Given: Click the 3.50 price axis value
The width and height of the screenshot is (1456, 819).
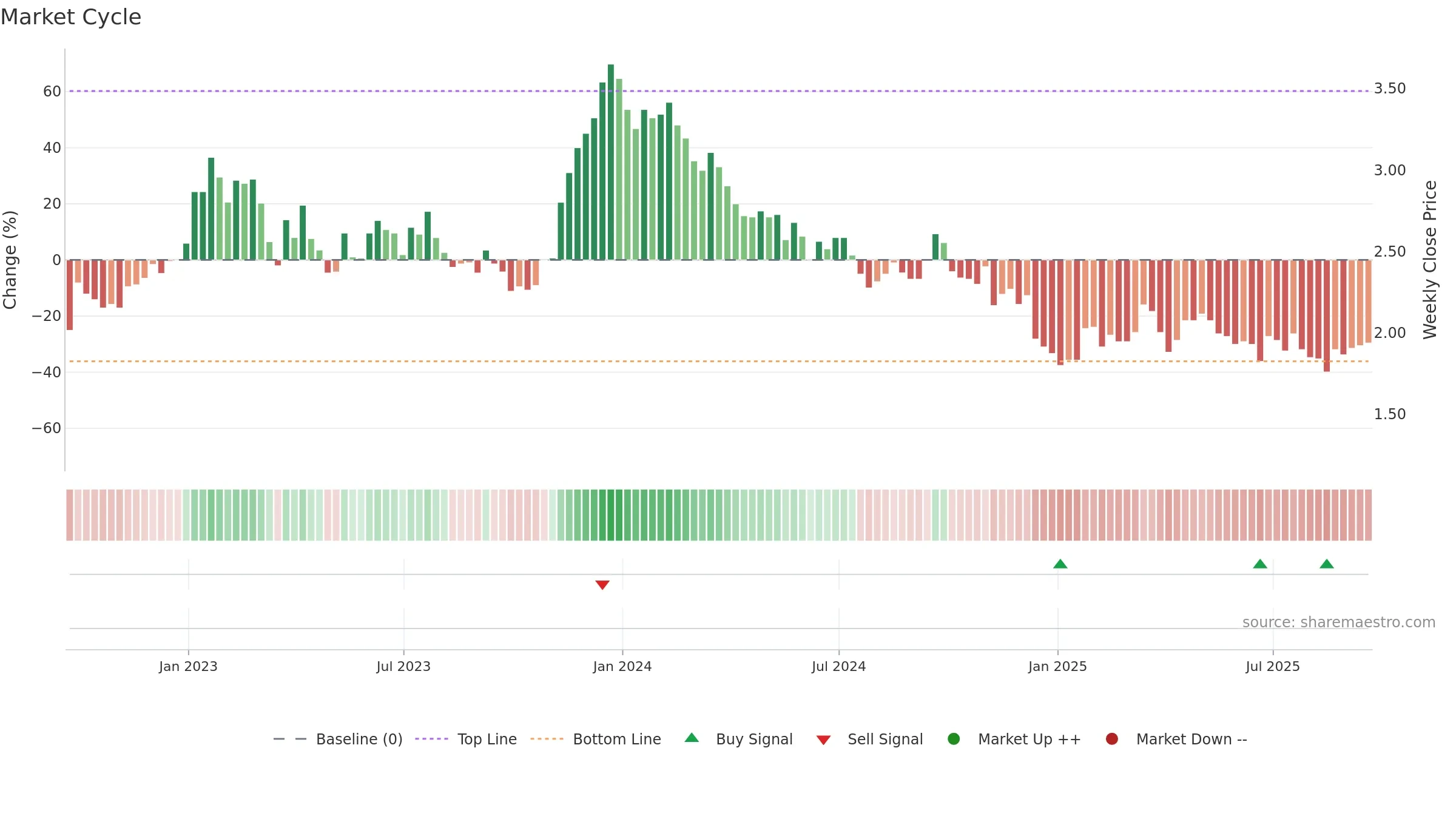Looking at the screenshot, I should tap(1390, 89).
